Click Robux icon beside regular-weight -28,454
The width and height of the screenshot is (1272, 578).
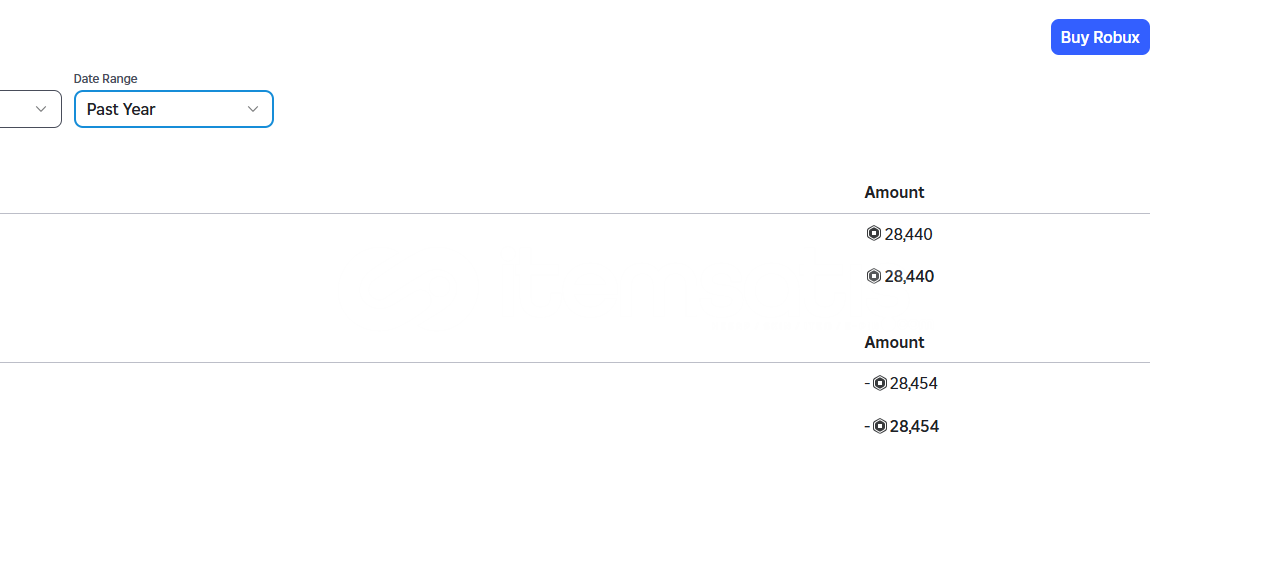pos(880,383)
